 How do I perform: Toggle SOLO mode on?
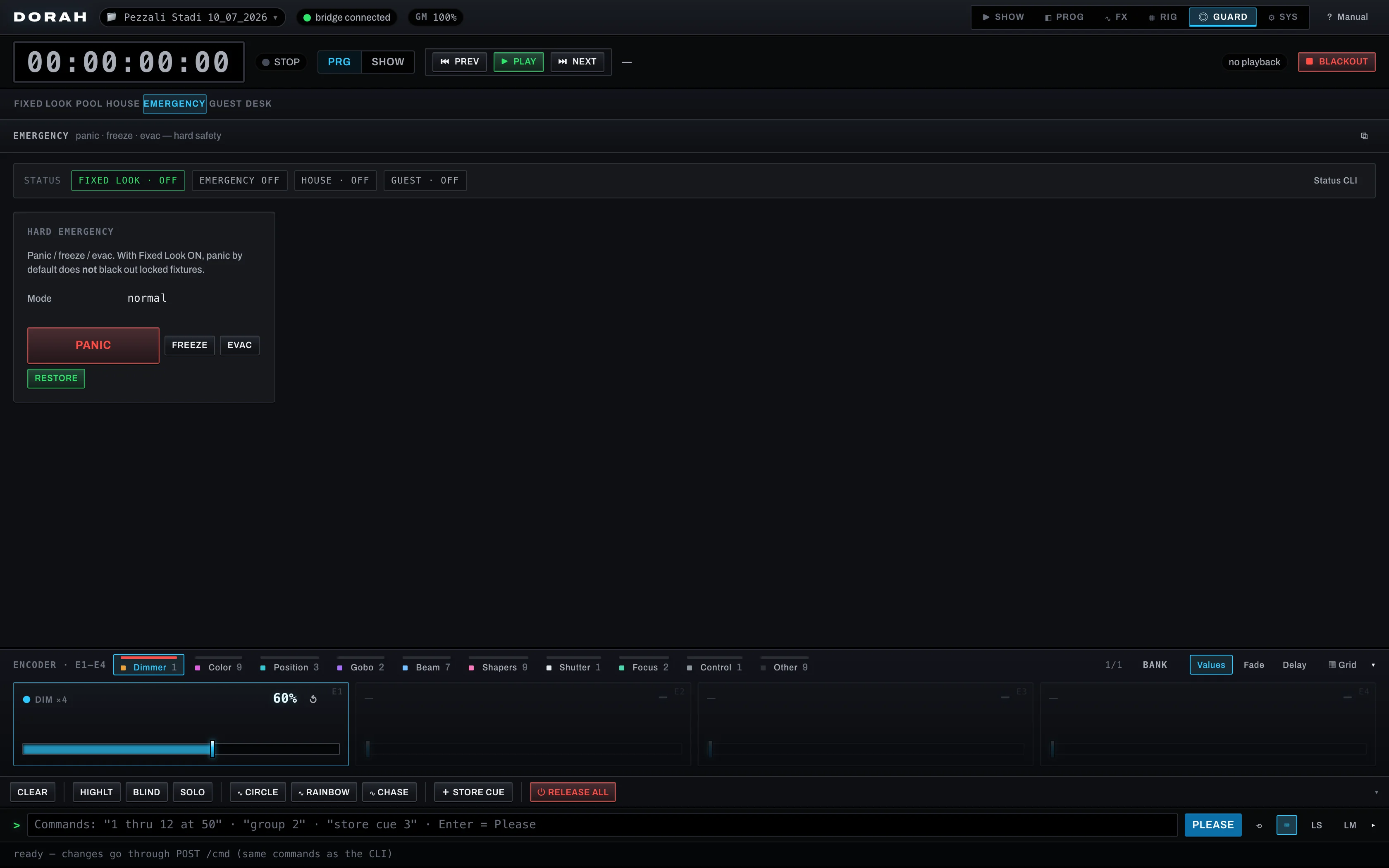[192, 792]
